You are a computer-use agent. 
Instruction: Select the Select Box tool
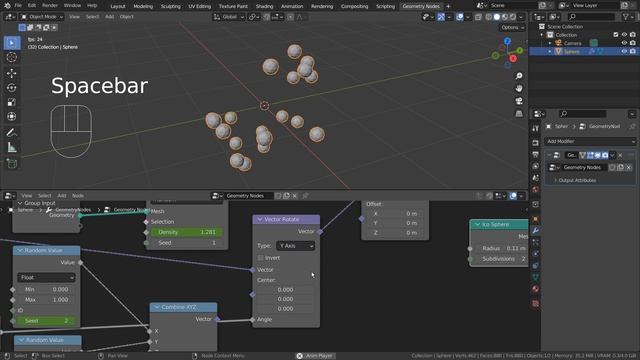pyautogui.click(x=12, y=42)
